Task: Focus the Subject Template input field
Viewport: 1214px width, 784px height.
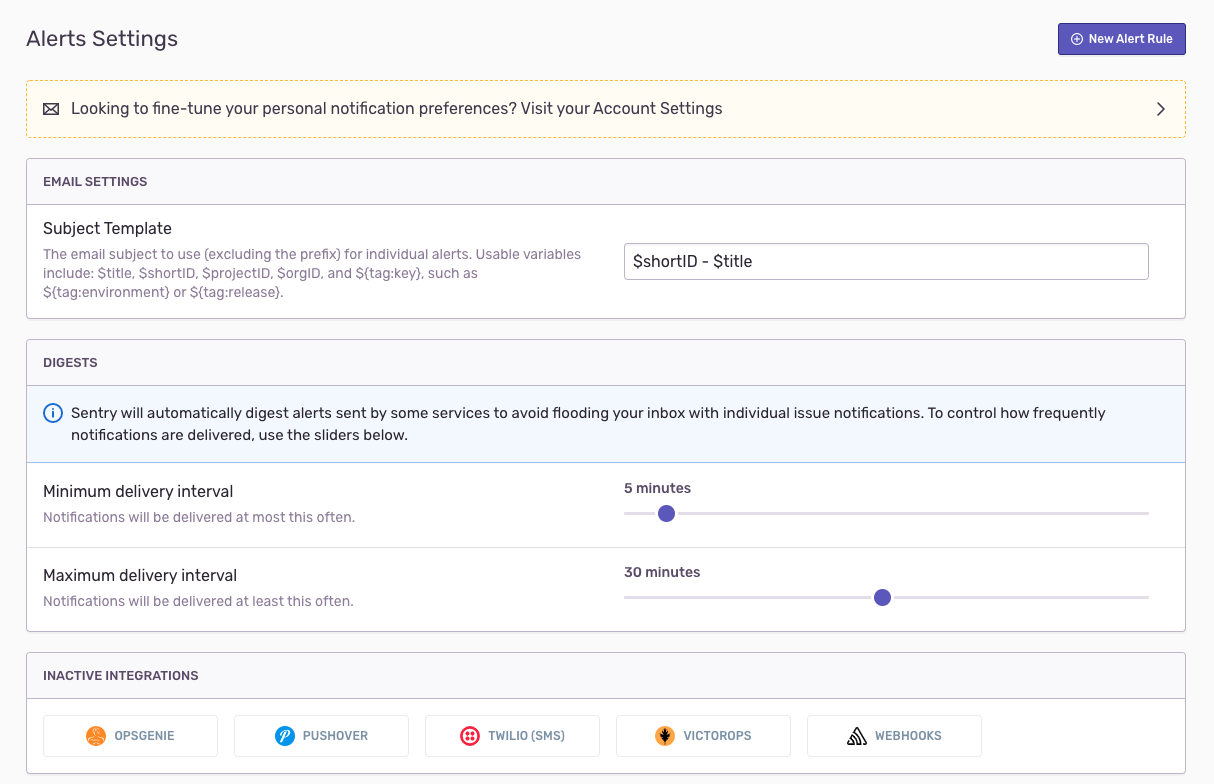Action: click(885, 262)
